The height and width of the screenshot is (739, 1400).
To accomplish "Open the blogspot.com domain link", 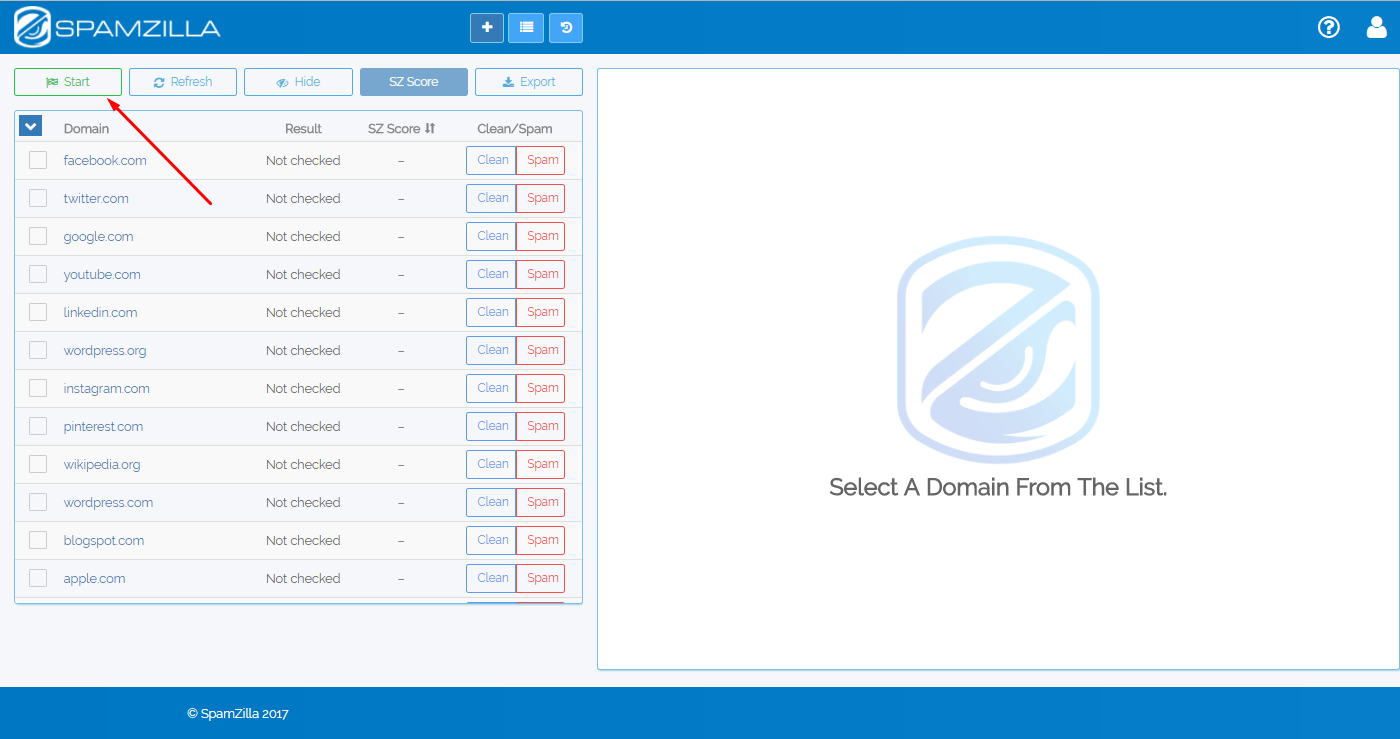I will [x=104, y=540].
